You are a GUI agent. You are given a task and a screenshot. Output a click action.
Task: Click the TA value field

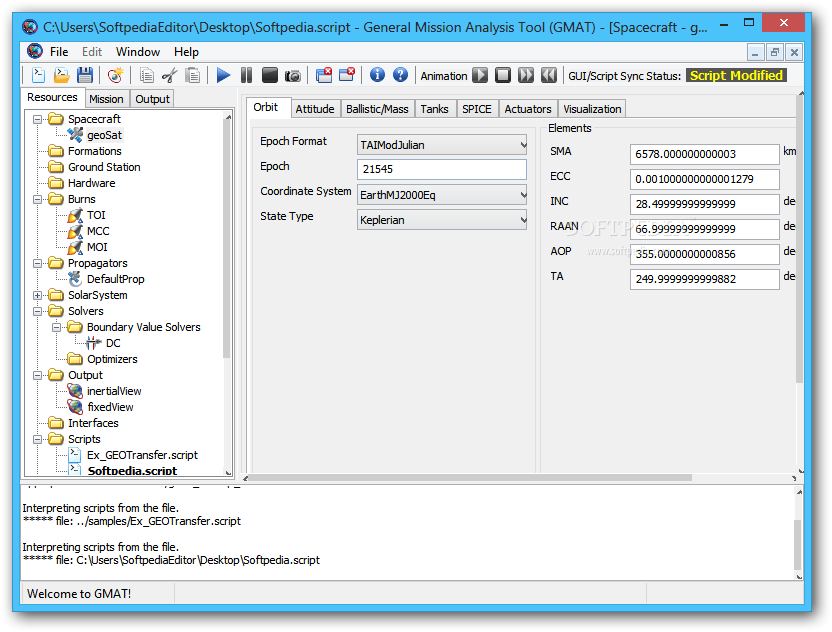705,279
